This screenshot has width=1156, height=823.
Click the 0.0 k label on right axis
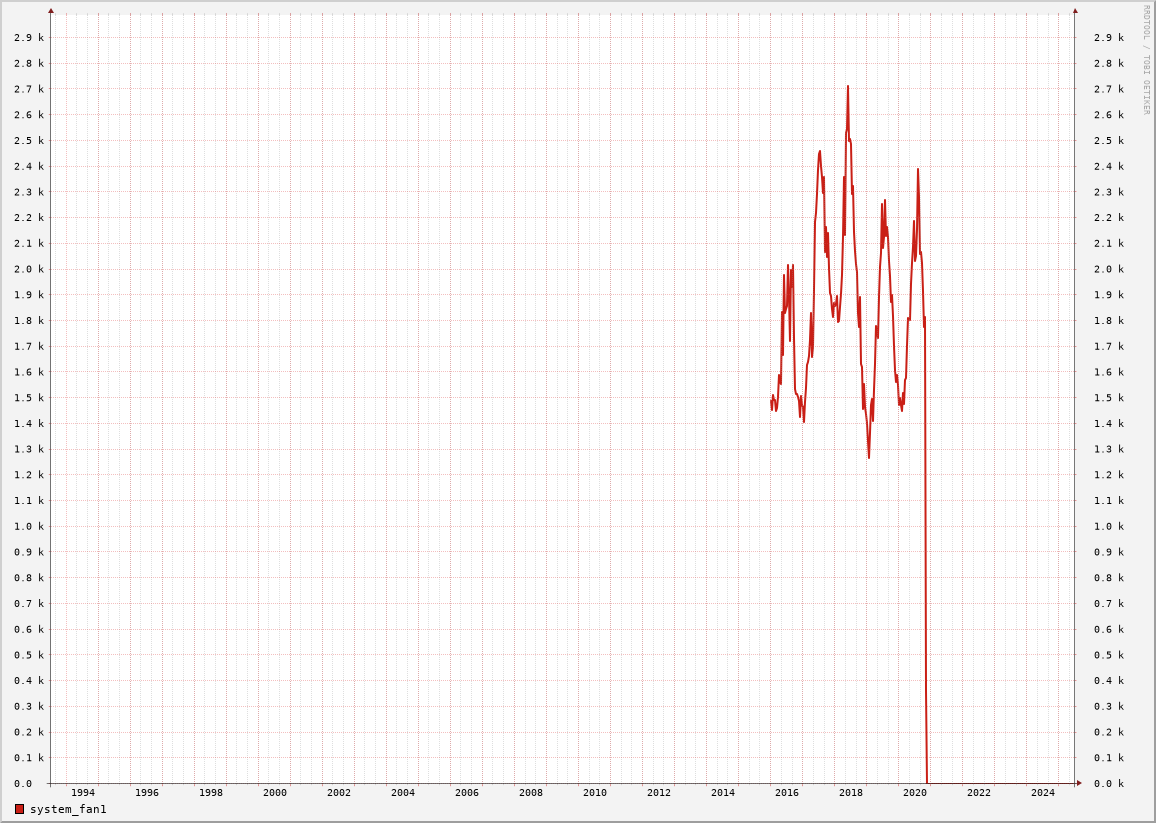(x=1108, y=784)
